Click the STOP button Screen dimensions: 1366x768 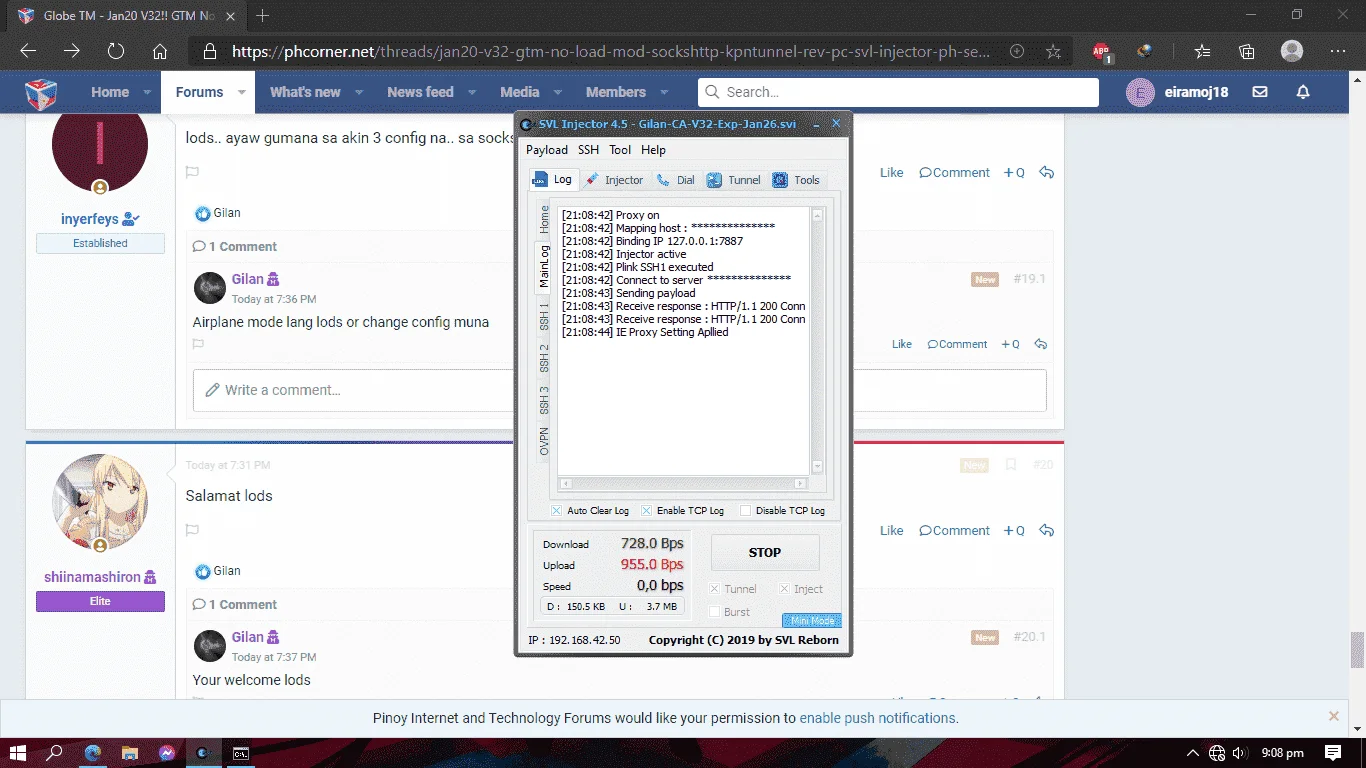coord(765,552)
